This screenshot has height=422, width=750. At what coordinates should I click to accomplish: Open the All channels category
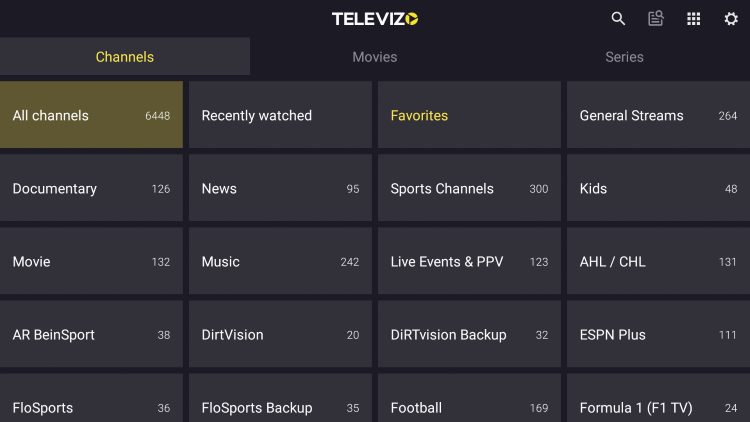91,115
